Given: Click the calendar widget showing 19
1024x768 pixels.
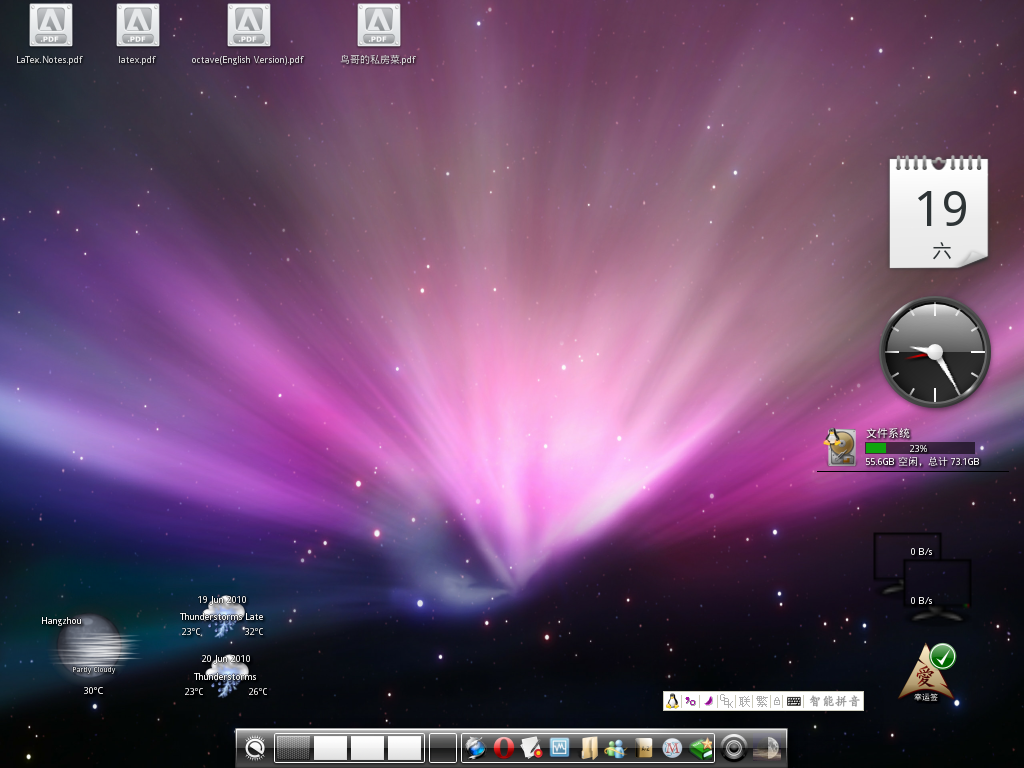Looking at the screenshot, I should point(938,212).
